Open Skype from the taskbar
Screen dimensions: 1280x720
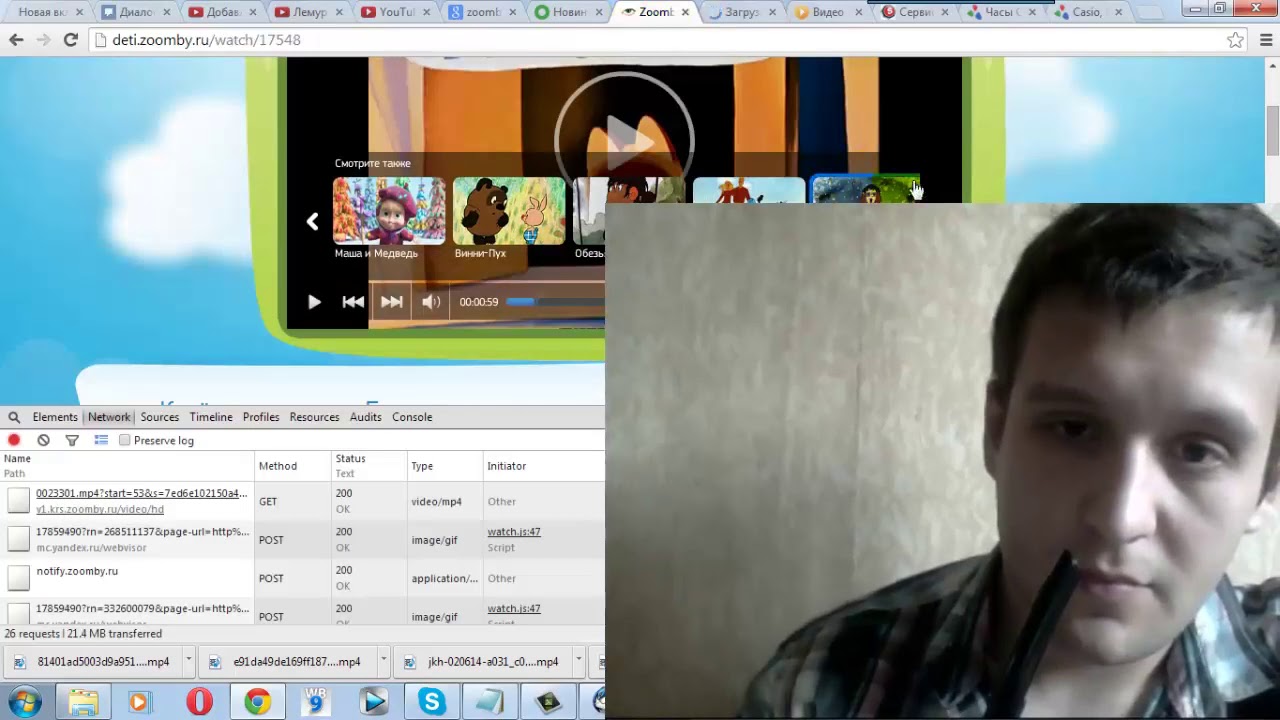click(432, 702)
